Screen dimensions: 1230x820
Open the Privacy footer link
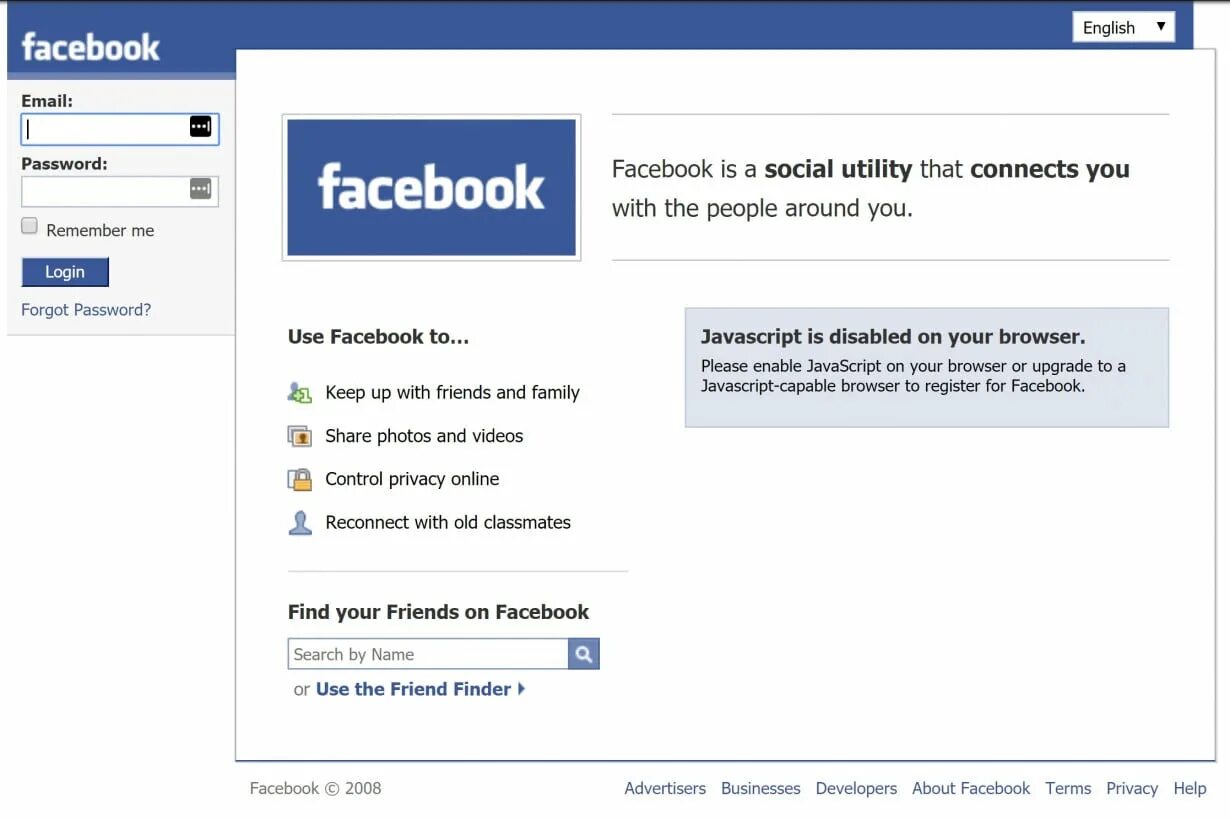1132,788
